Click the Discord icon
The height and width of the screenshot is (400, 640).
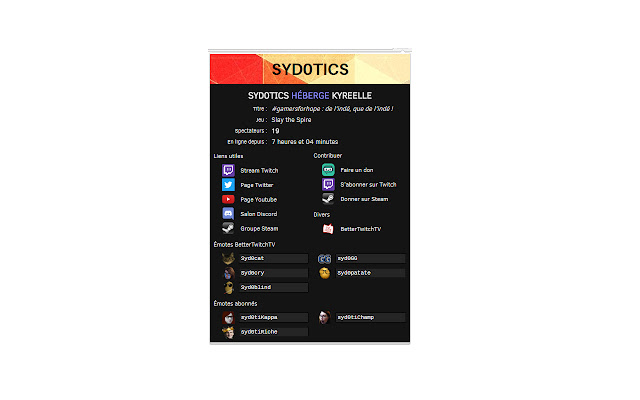click(x=228, y=213)
